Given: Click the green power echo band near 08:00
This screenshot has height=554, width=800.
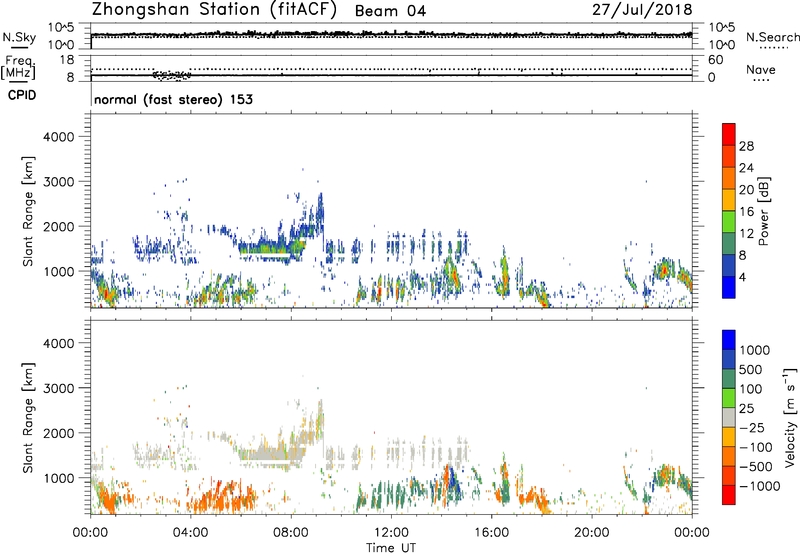Looking at the screenshot, I should coord(270,250).
